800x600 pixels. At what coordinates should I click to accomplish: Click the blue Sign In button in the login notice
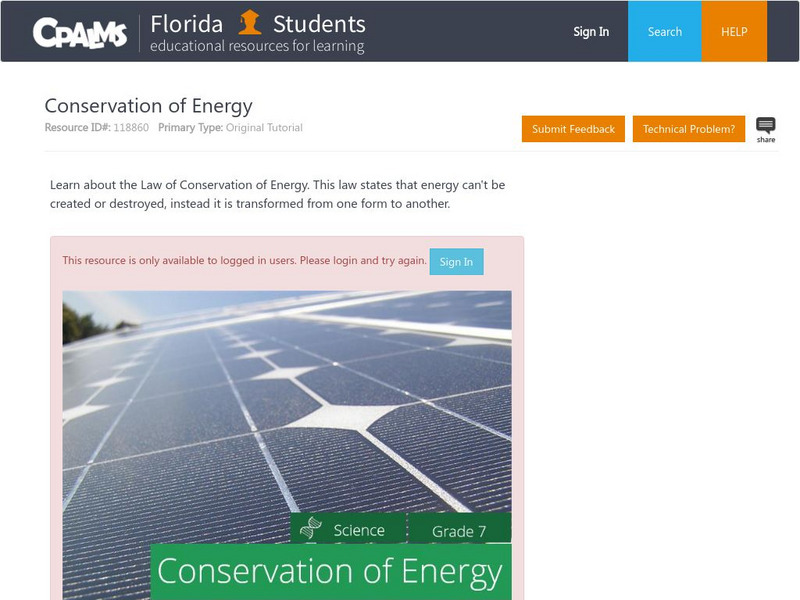pyautogui.click(x=456, y=262)
